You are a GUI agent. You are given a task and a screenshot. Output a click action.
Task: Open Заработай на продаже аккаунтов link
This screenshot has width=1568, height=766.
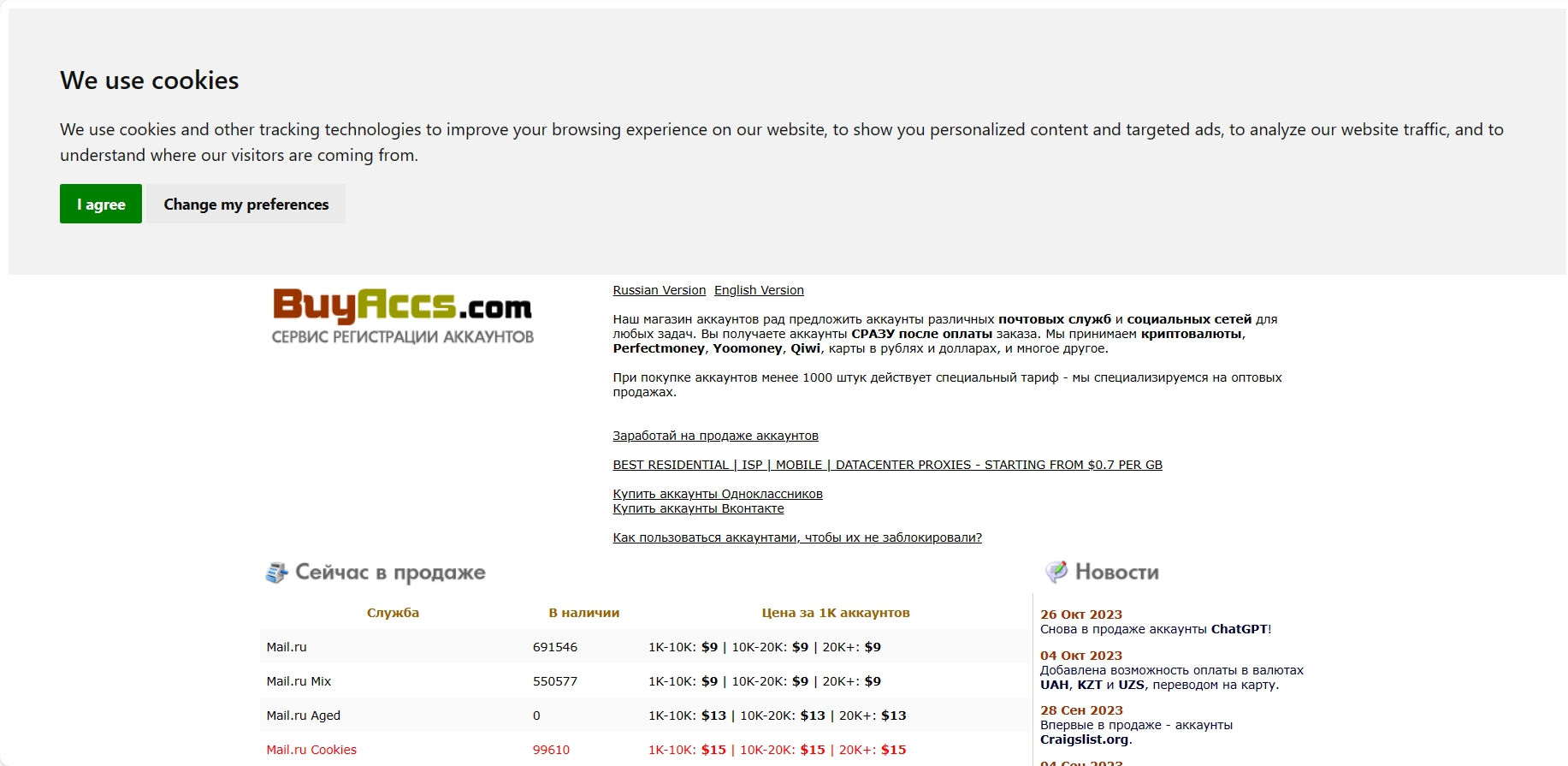715,436
